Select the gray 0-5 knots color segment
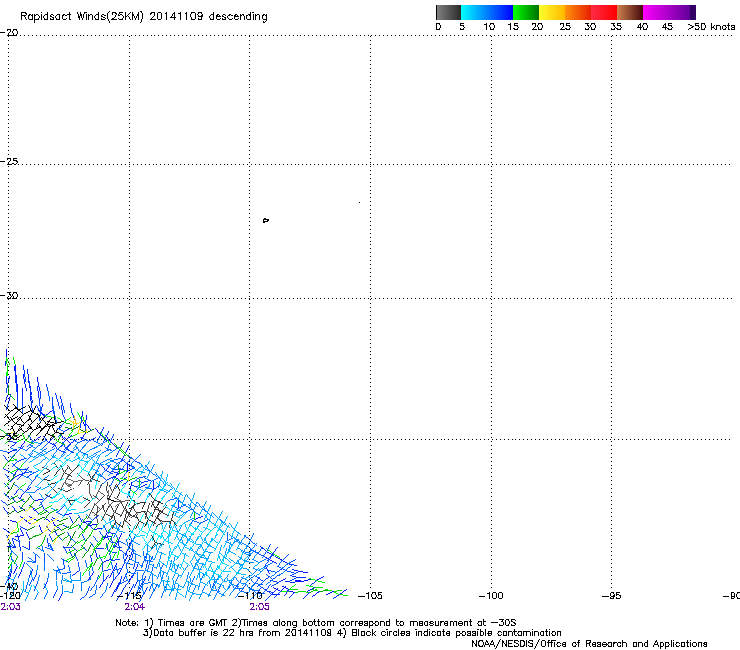Screen dimensions: 740x650 (448, 12)
